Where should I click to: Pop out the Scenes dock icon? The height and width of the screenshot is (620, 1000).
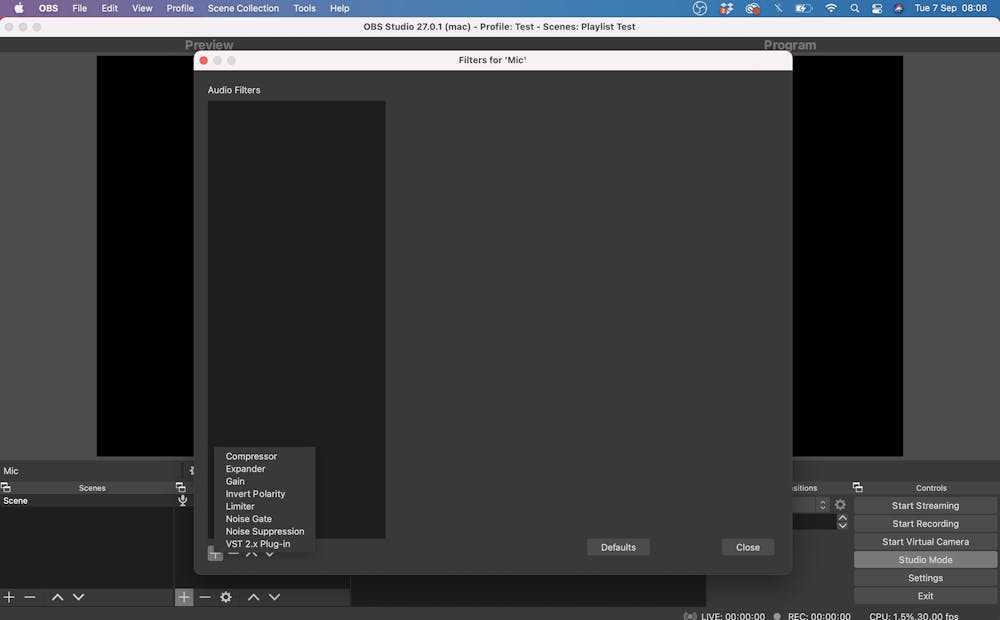coord(6,487)
